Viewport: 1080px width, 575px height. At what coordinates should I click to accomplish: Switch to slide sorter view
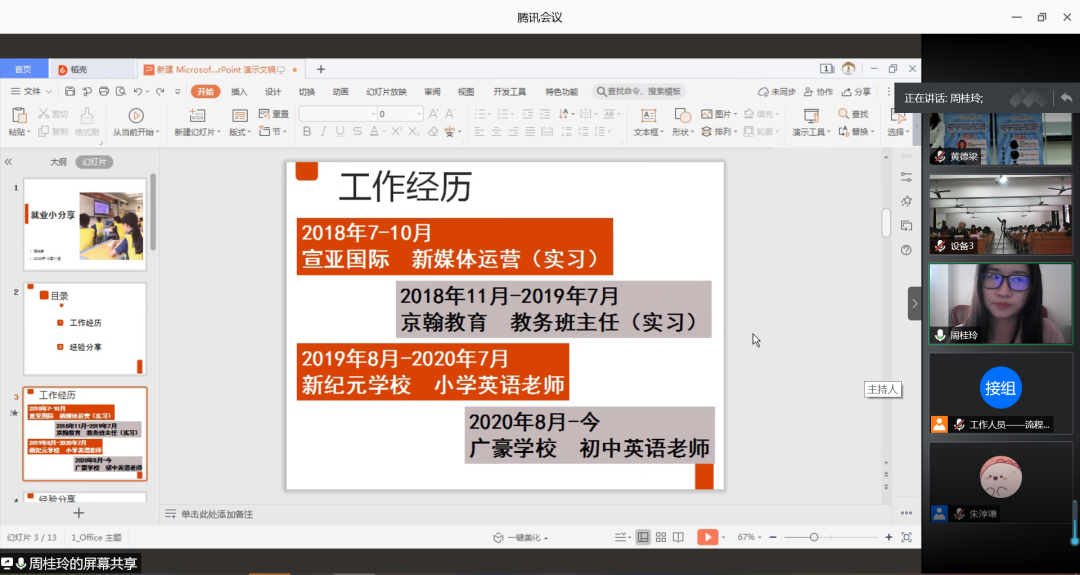[660, 537]
